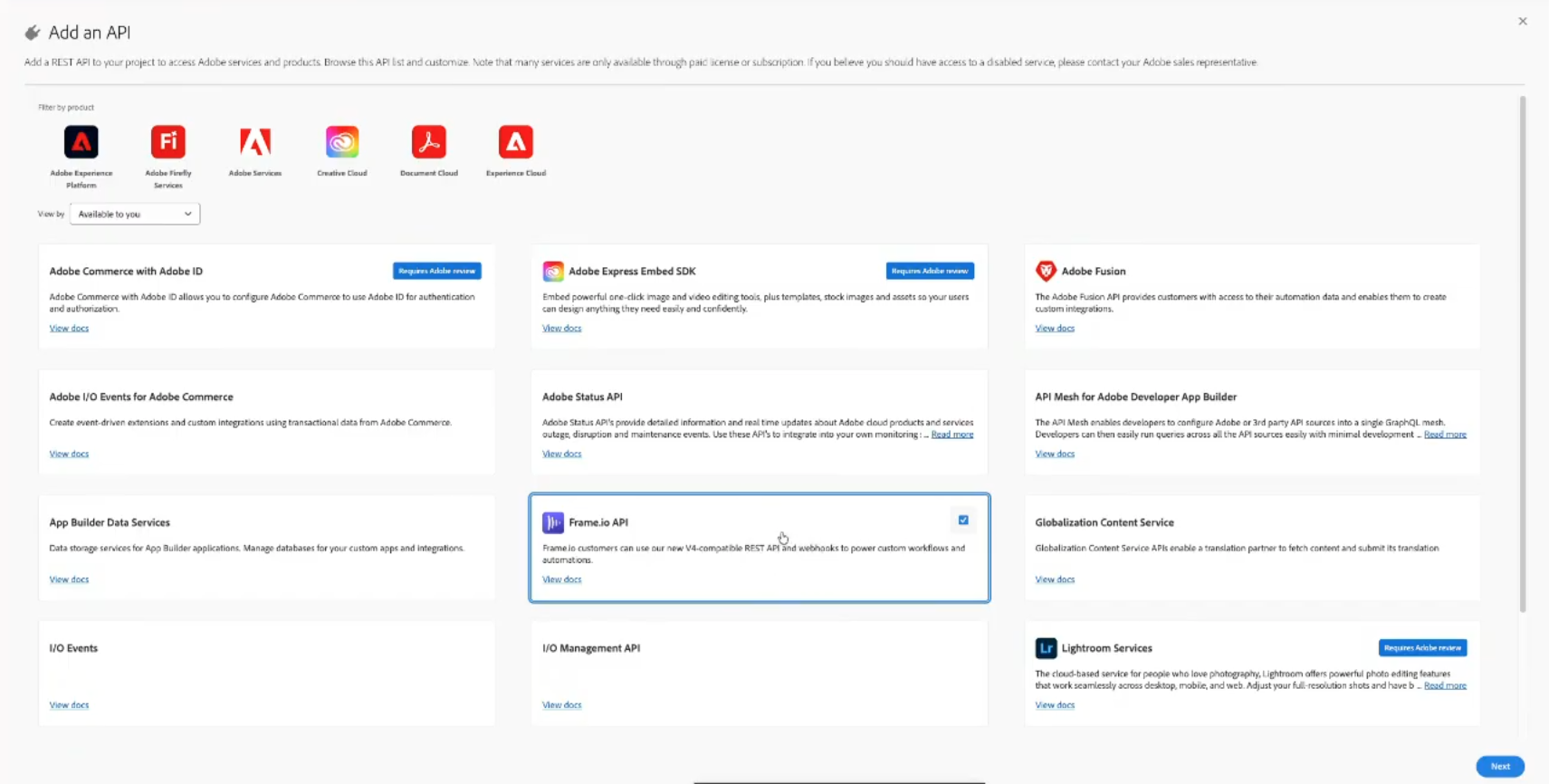Open View docs for Adobe I/O Events for Commerce
The width and height of the screenshot is (1549, 784).
[69, 454]
